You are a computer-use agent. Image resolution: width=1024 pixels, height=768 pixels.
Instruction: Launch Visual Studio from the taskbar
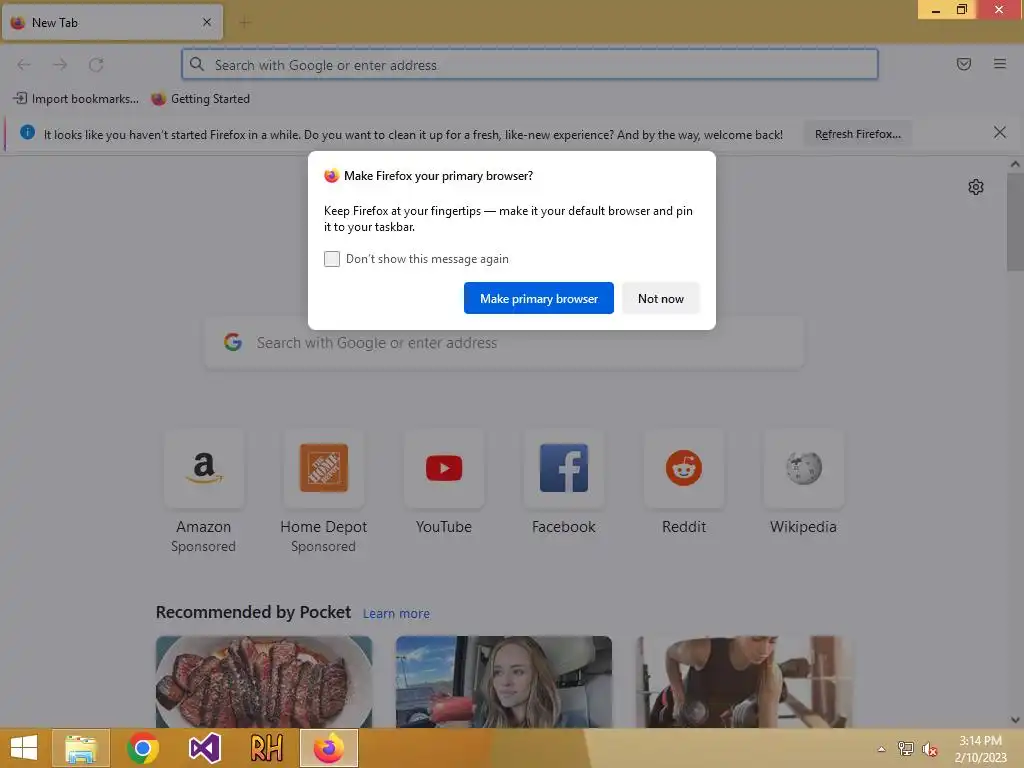tap(204, 748)
